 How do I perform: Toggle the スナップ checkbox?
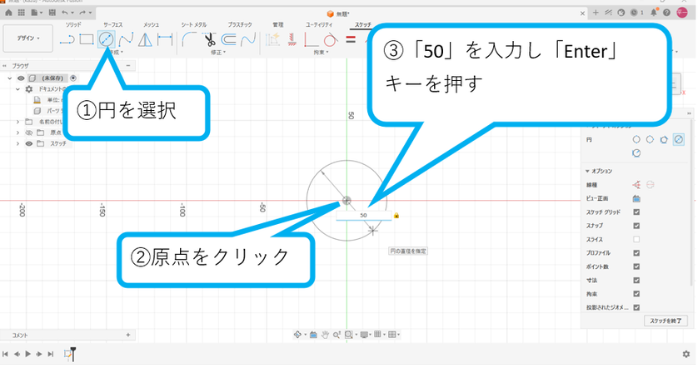pyautogui.click(x=637, y=226)
